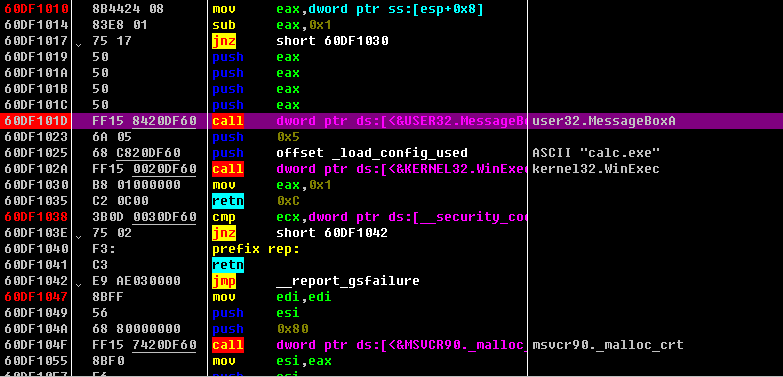Select address 60DF104A

[x=36, y=329]
